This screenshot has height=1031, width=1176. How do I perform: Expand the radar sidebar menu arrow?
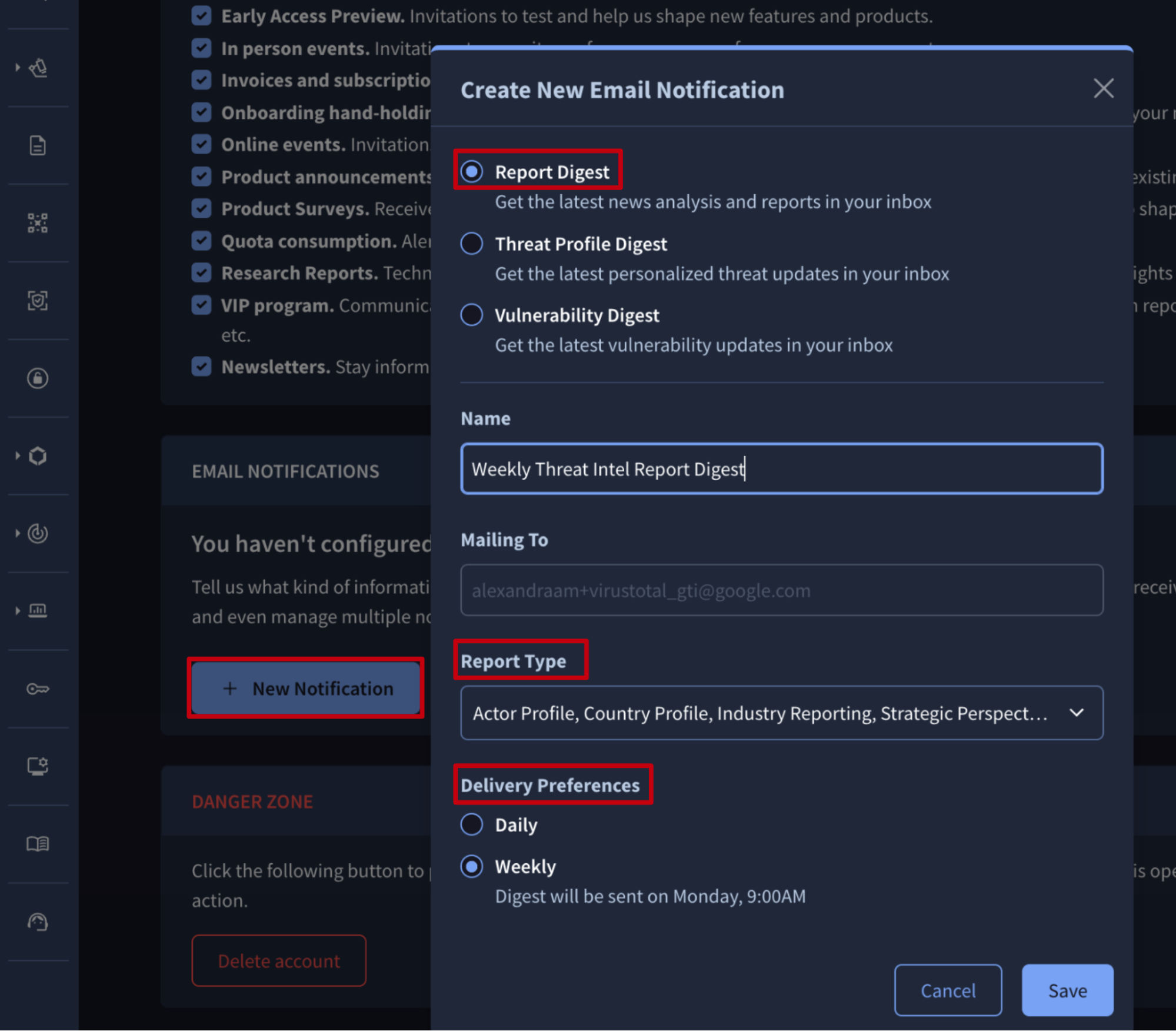pos(18,533)
